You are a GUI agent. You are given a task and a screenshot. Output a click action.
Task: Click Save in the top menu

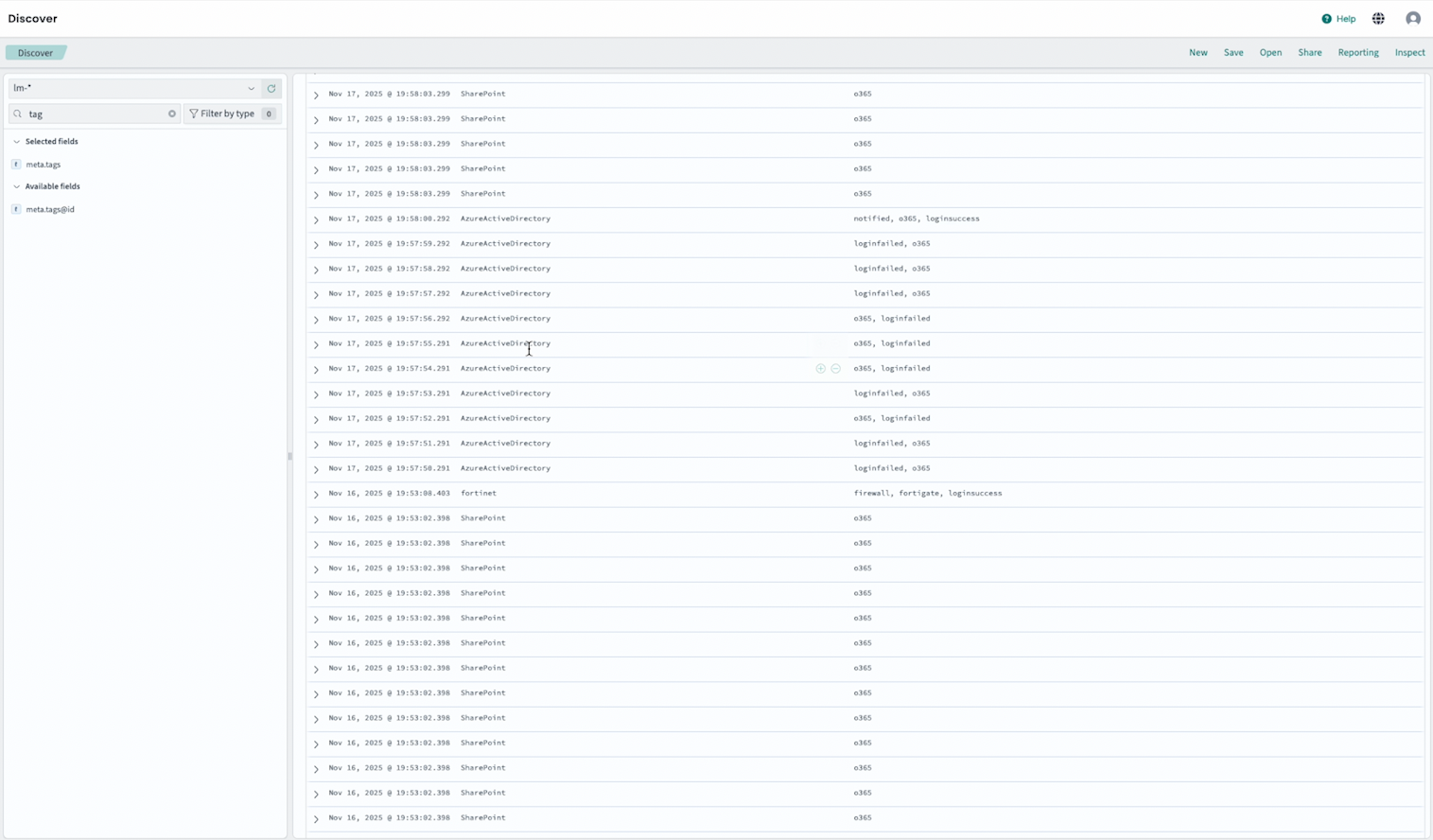coord(1233,53)
